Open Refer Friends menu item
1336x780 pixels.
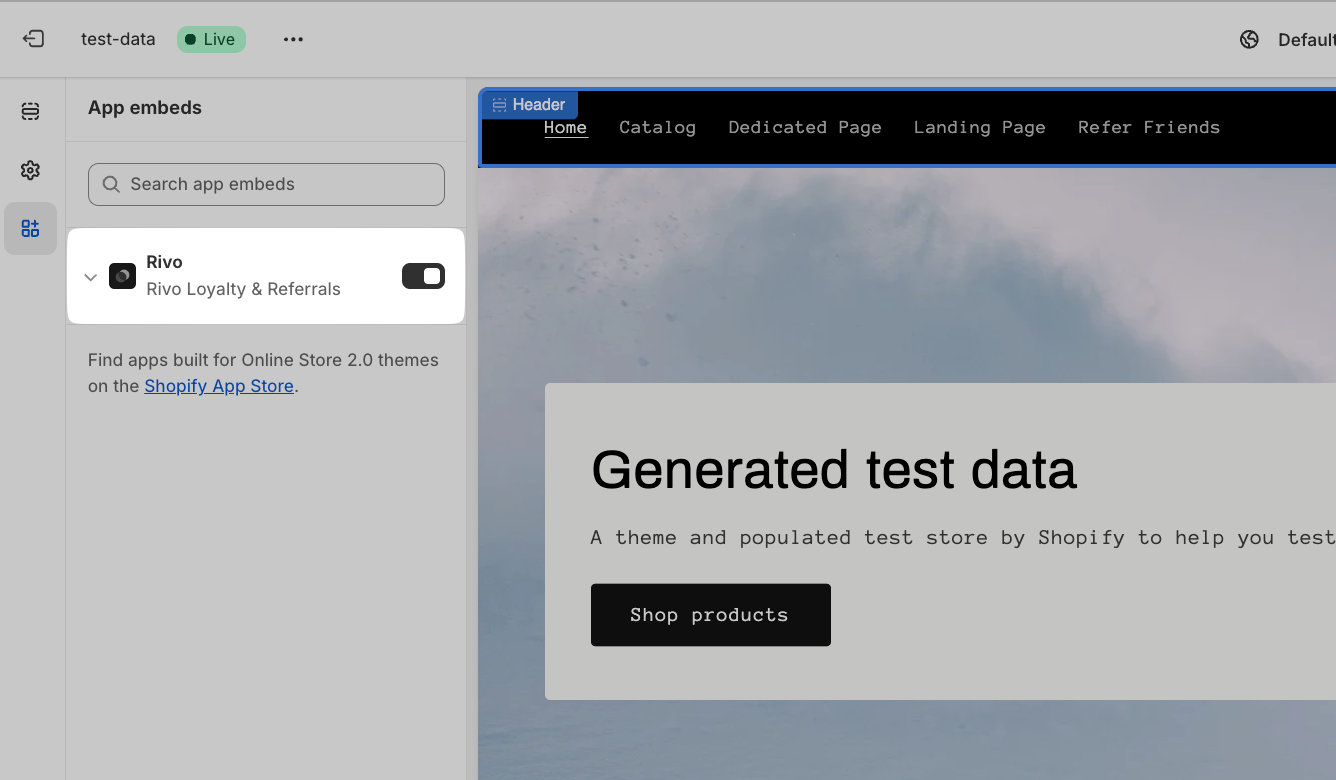pyautogui.click(x=1149, y=127)
